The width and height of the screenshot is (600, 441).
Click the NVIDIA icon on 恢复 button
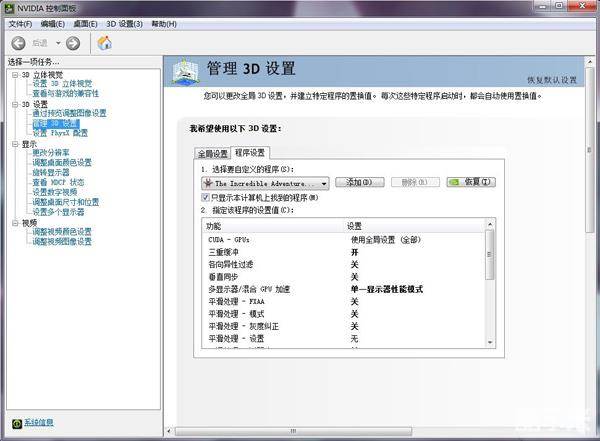[455, 183]
